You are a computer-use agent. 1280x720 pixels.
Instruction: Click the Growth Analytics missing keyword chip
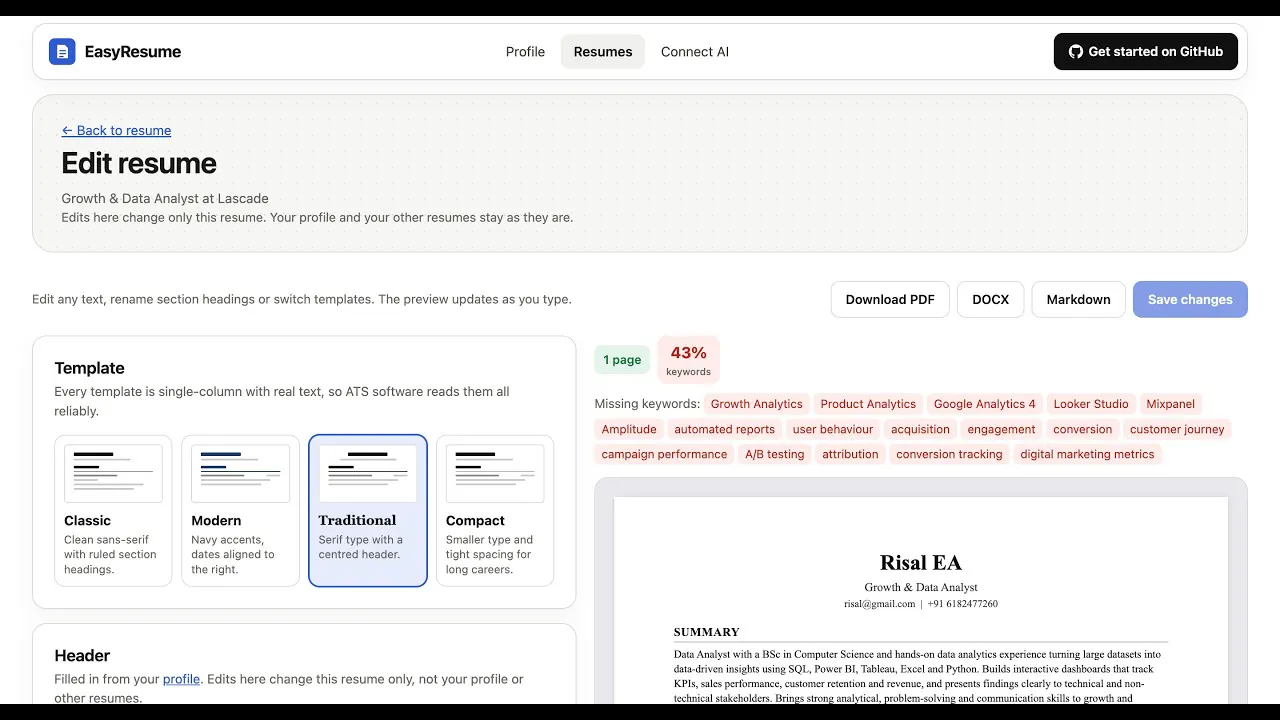757,404
